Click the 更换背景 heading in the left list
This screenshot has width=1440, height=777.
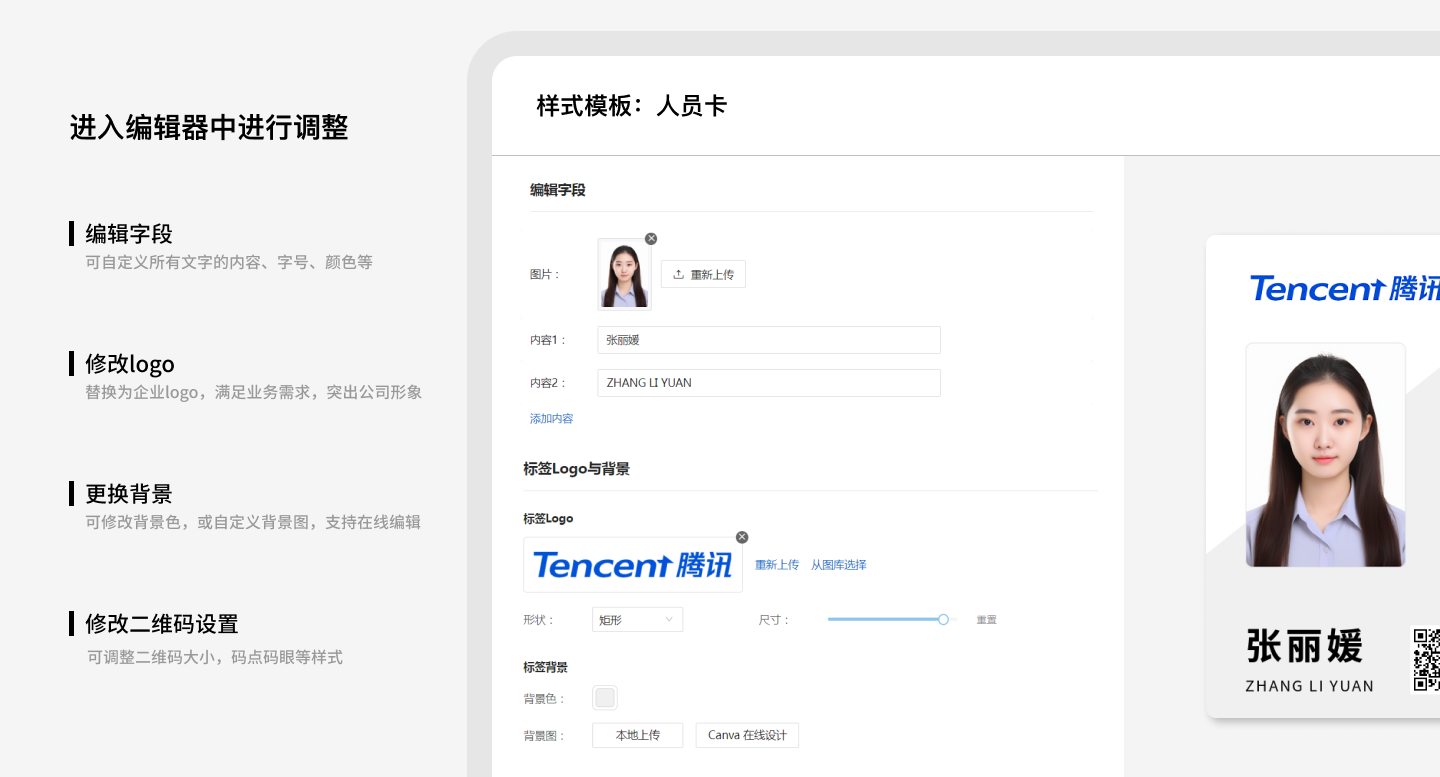129,494
